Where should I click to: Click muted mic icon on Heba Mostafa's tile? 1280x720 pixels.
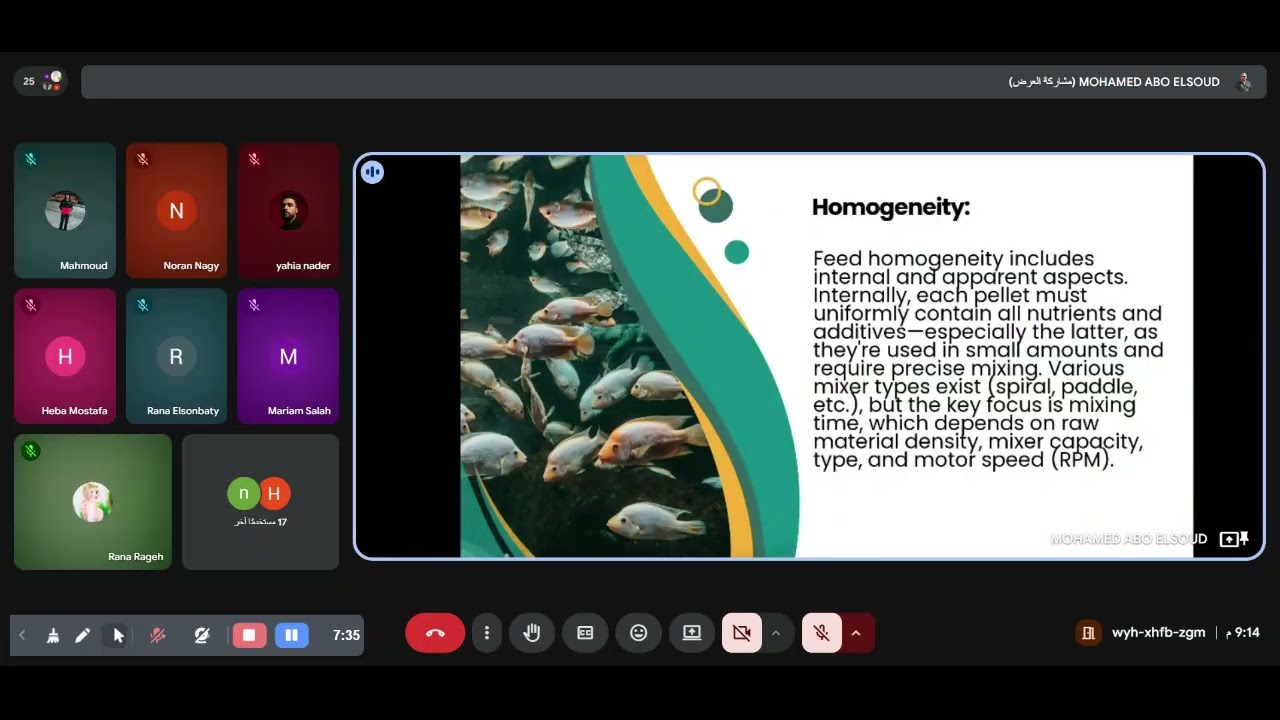coord(31,305)
